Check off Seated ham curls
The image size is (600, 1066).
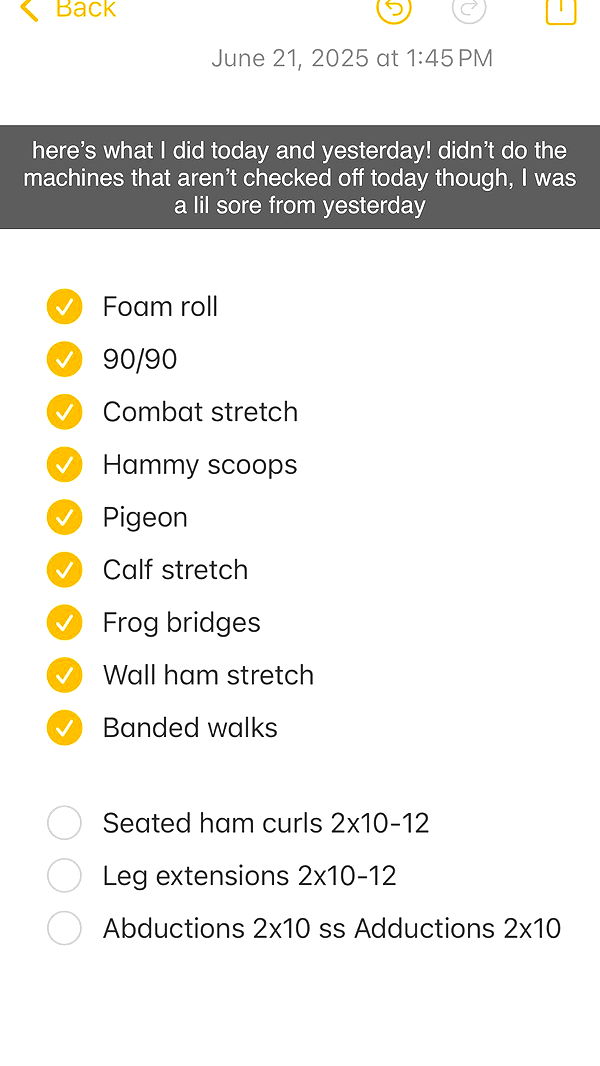(64, 823)
